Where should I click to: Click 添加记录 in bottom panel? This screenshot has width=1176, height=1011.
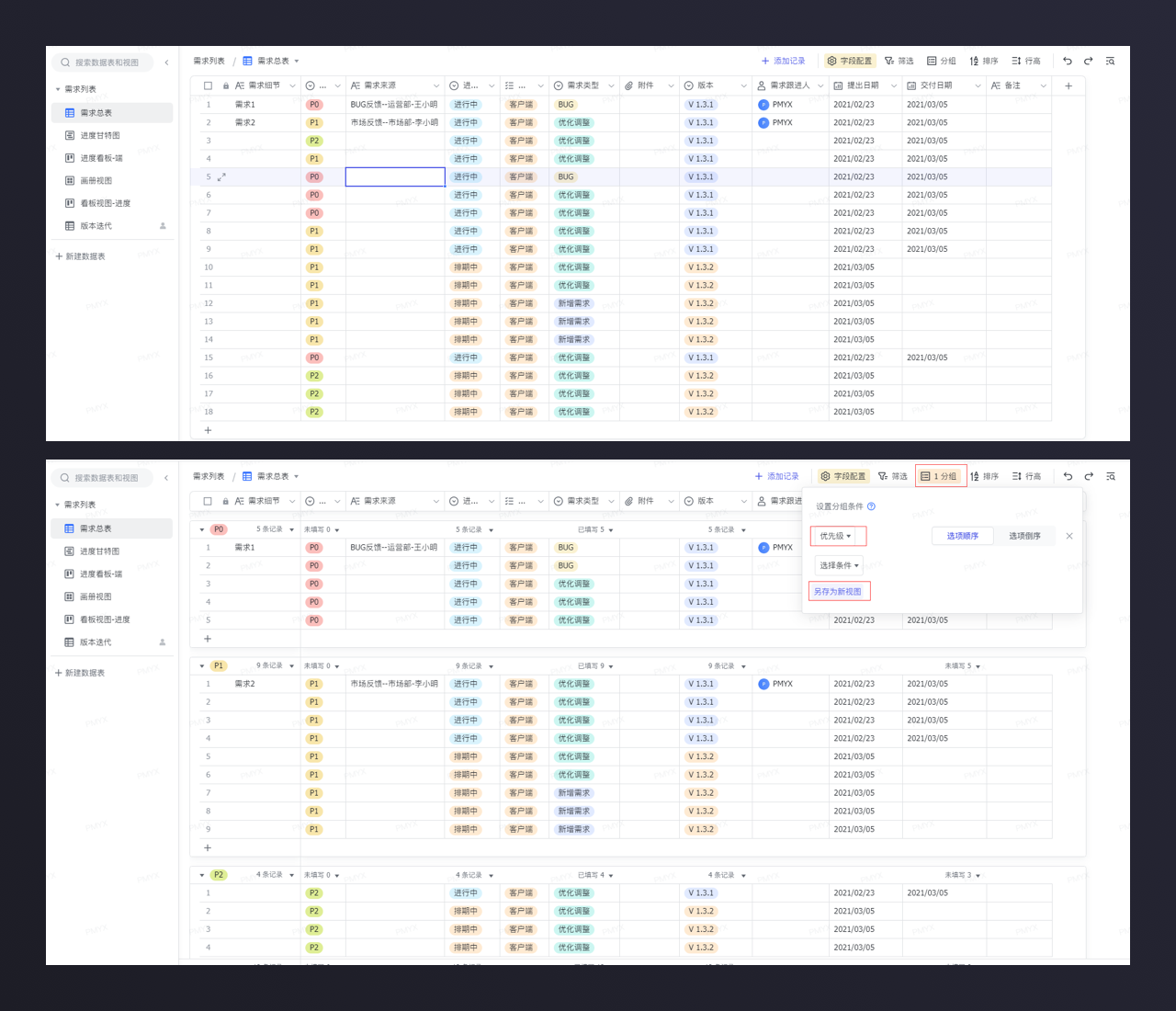click(x=777, y=476)
